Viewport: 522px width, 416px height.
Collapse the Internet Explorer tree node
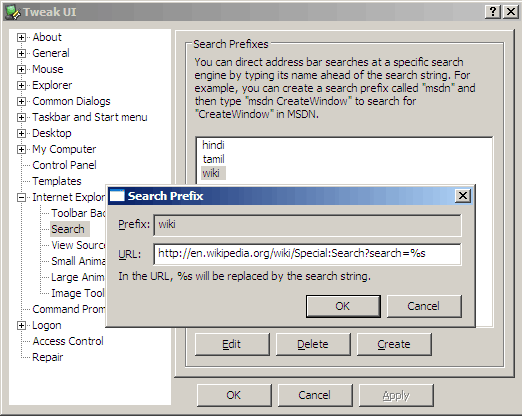point(21,197)
